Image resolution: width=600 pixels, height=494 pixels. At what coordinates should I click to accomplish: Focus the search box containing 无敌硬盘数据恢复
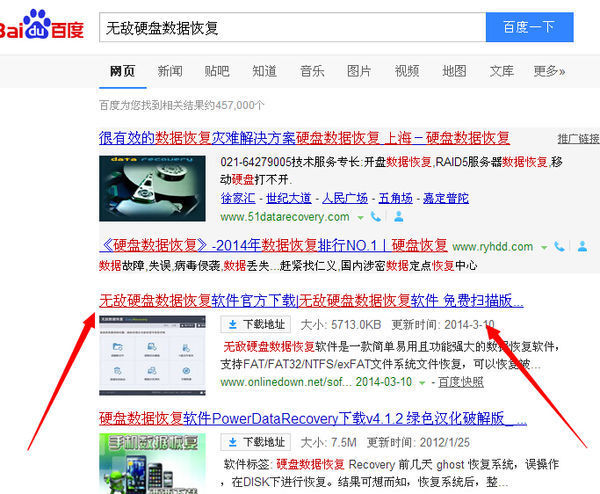click(293, 27)
